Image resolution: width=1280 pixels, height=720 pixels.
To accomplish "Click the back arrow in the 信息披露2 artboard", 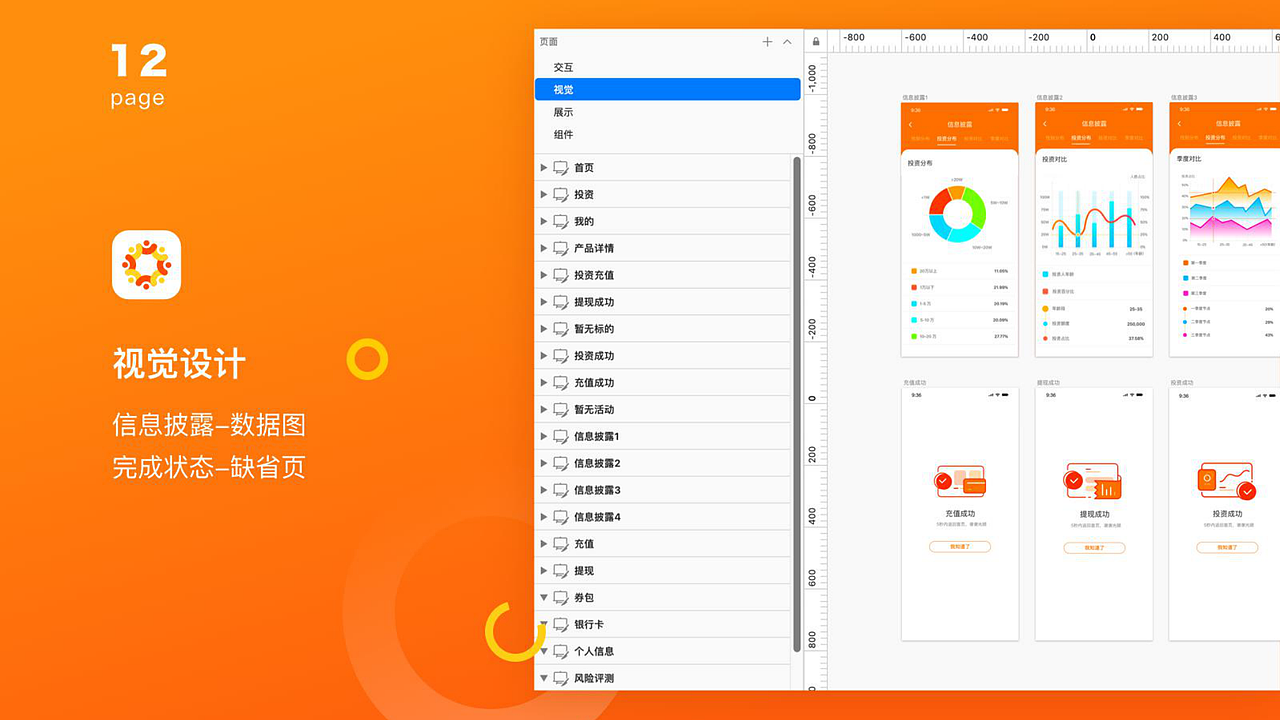I will (1045, 125).
